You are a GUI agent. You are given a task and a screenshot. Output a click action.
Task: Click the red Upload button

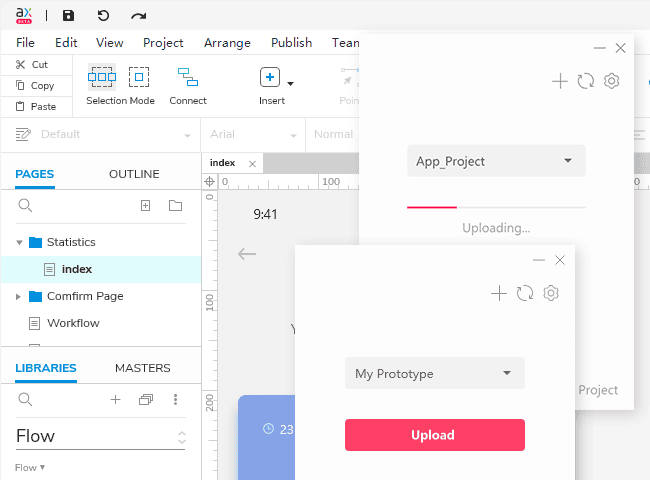[434, 435]
